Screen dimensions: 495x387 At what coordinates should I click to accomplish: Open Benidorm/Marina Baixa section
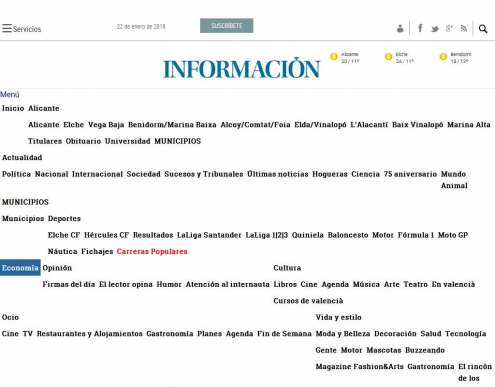click(172, 125)
